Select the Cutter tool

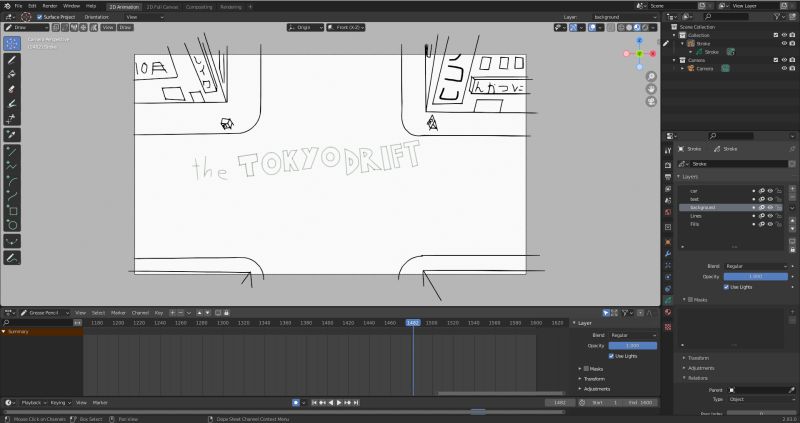pos(12,119)
